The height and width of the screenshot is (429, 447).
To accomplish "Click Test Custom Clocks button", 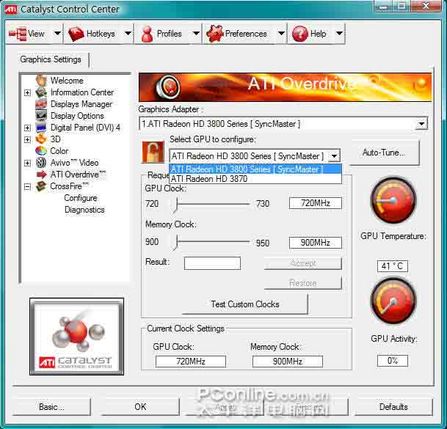I will (245, 304).
